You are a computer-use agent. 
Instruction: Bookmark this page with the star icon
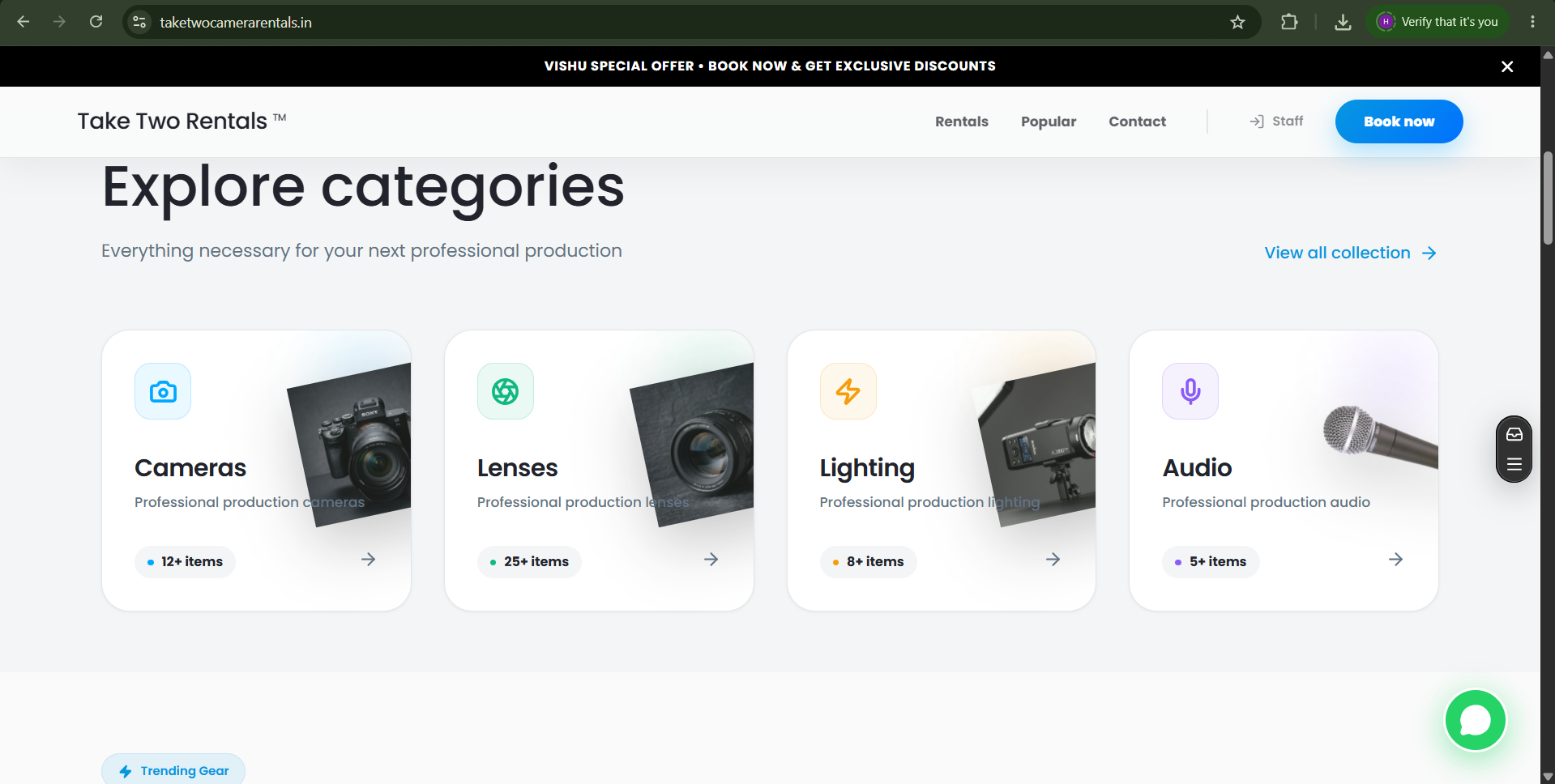[1237, 22]
